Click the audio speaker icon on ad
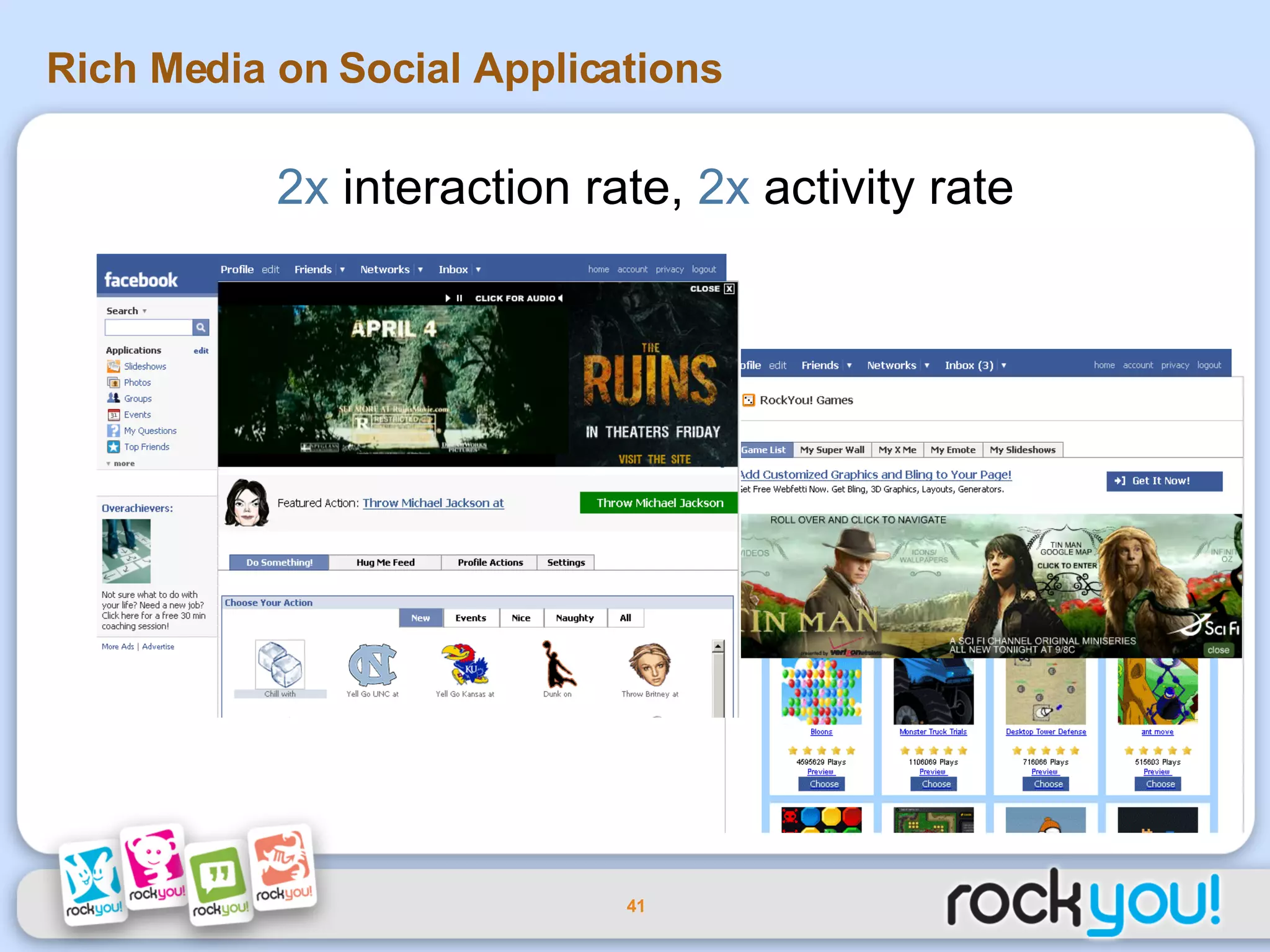1270x952 pixels. 561,298
